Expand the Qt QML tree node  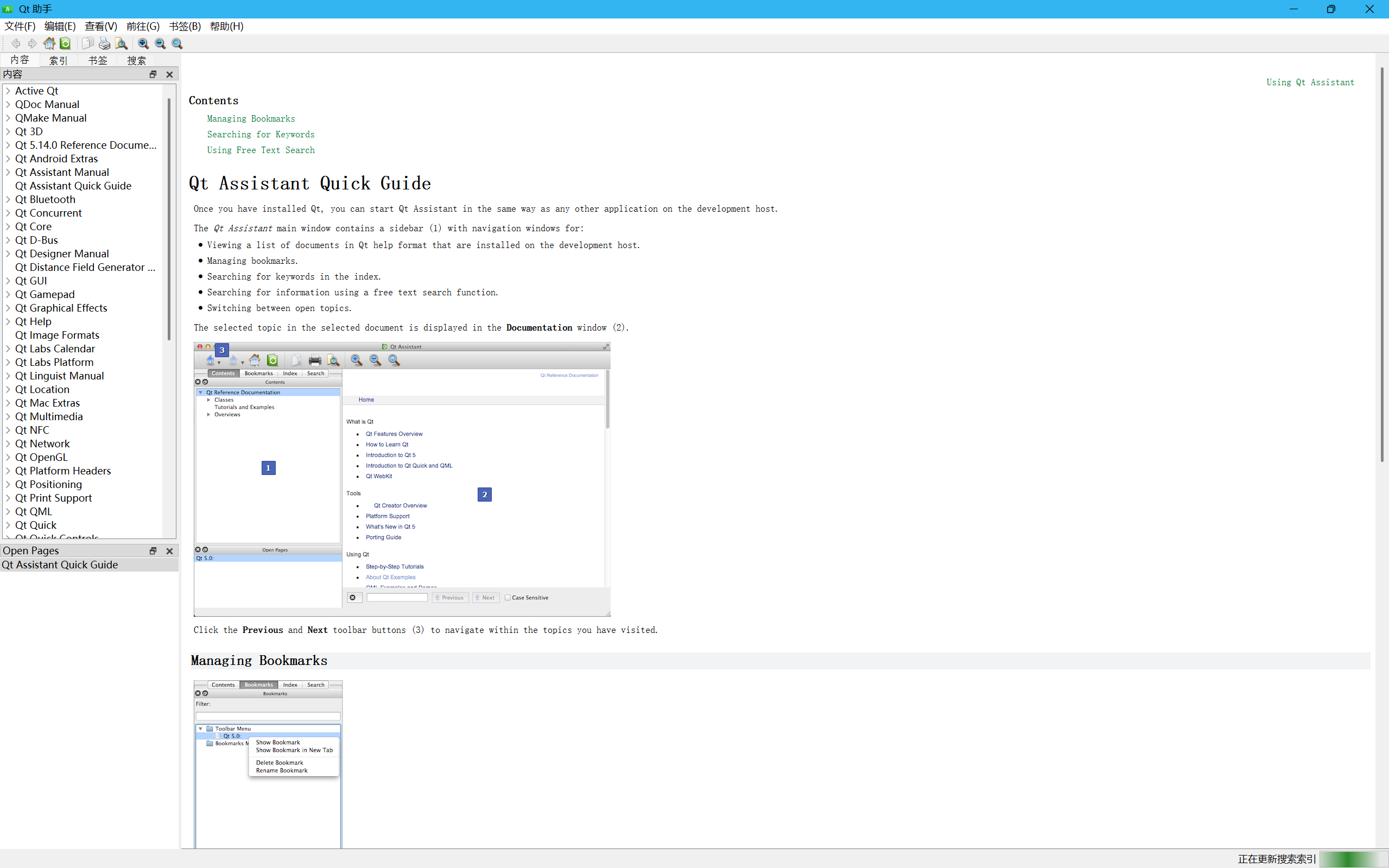[8, 511]
